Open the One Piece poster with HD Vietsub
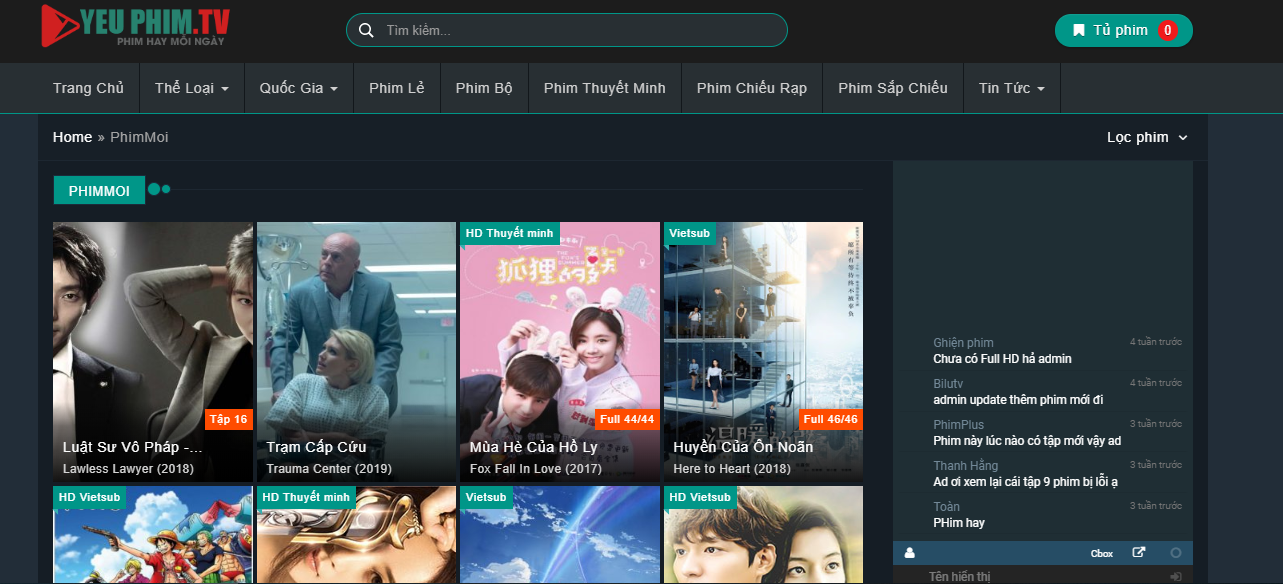 [x=153, y=535]
